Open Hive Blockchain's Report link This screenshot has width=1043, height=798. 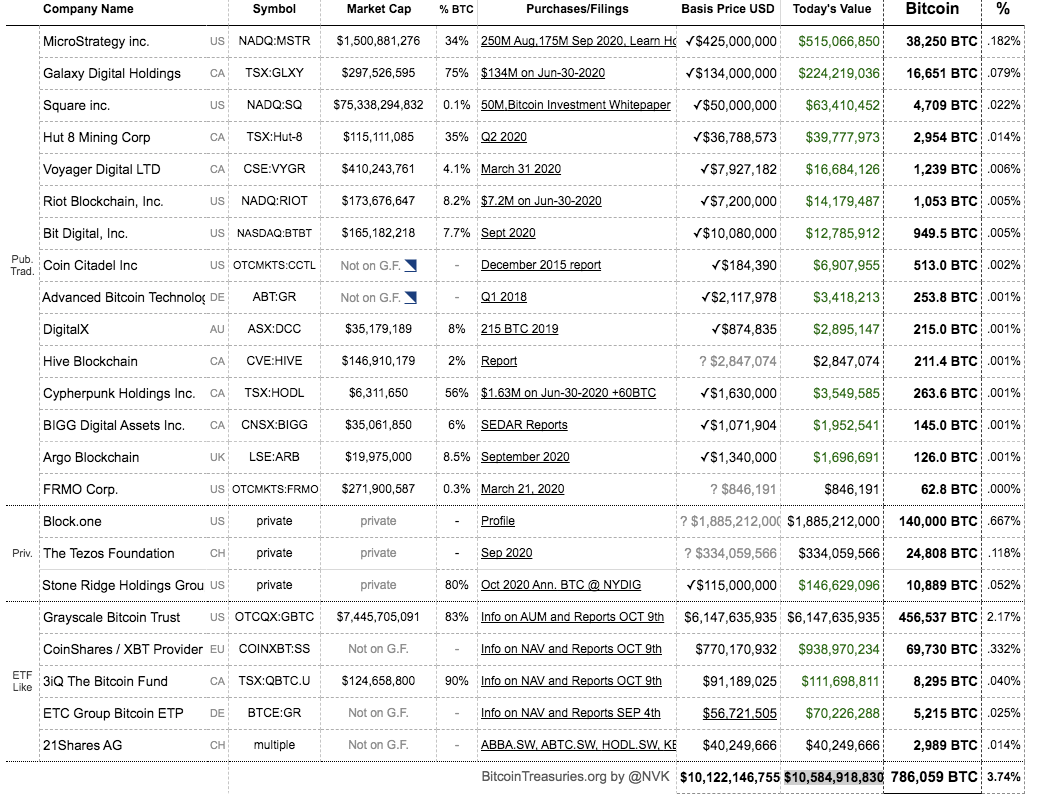pyautogui.click(x=499, y=361)
